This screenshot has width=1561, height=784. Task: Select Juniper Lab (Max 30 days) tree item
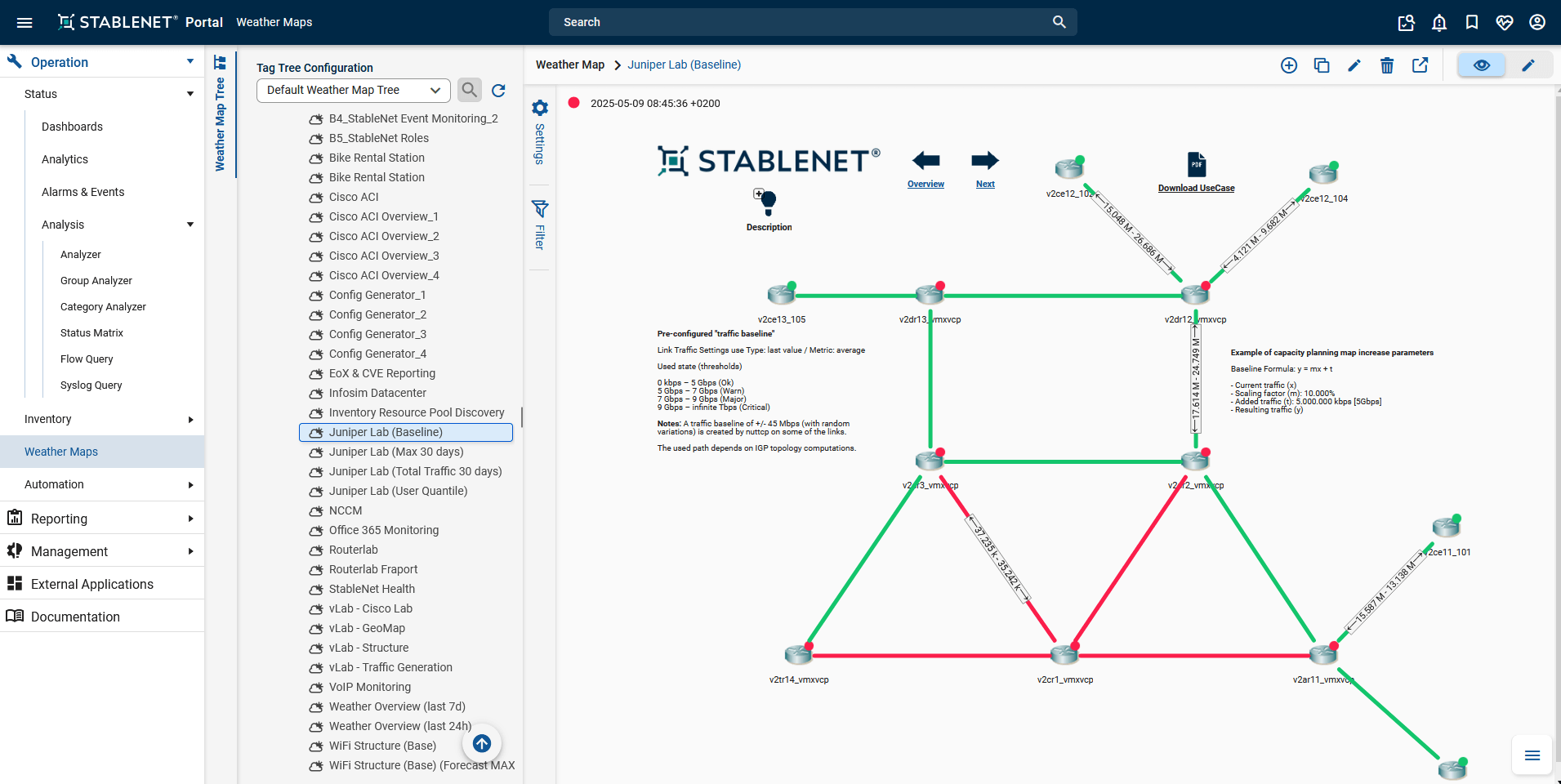[396, 452]
